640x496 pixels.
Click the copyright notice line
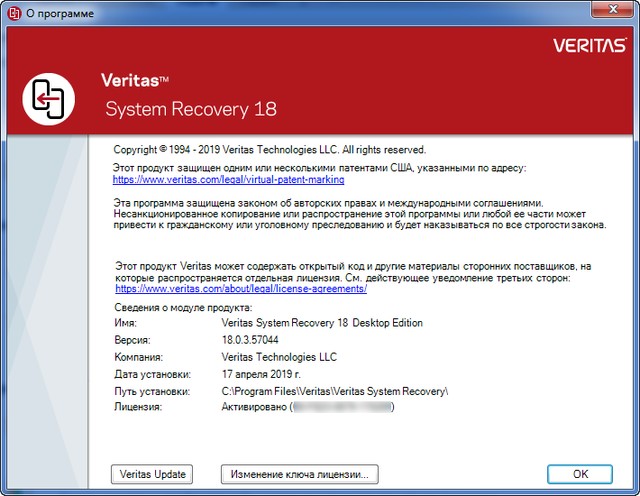pos(269,149)
